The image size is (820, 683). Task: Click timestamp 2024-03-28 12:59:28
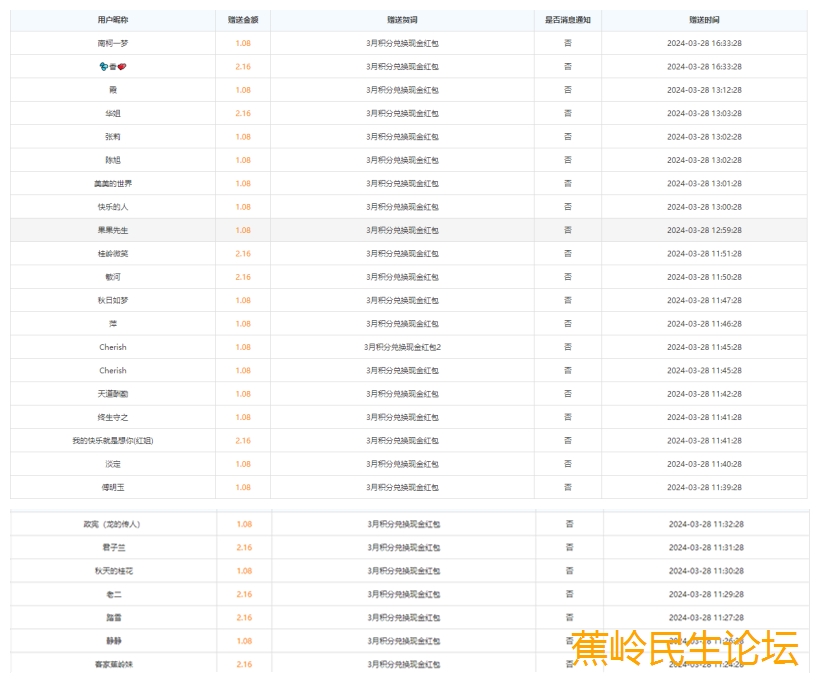pyautogui.click(x=704, y=230)
